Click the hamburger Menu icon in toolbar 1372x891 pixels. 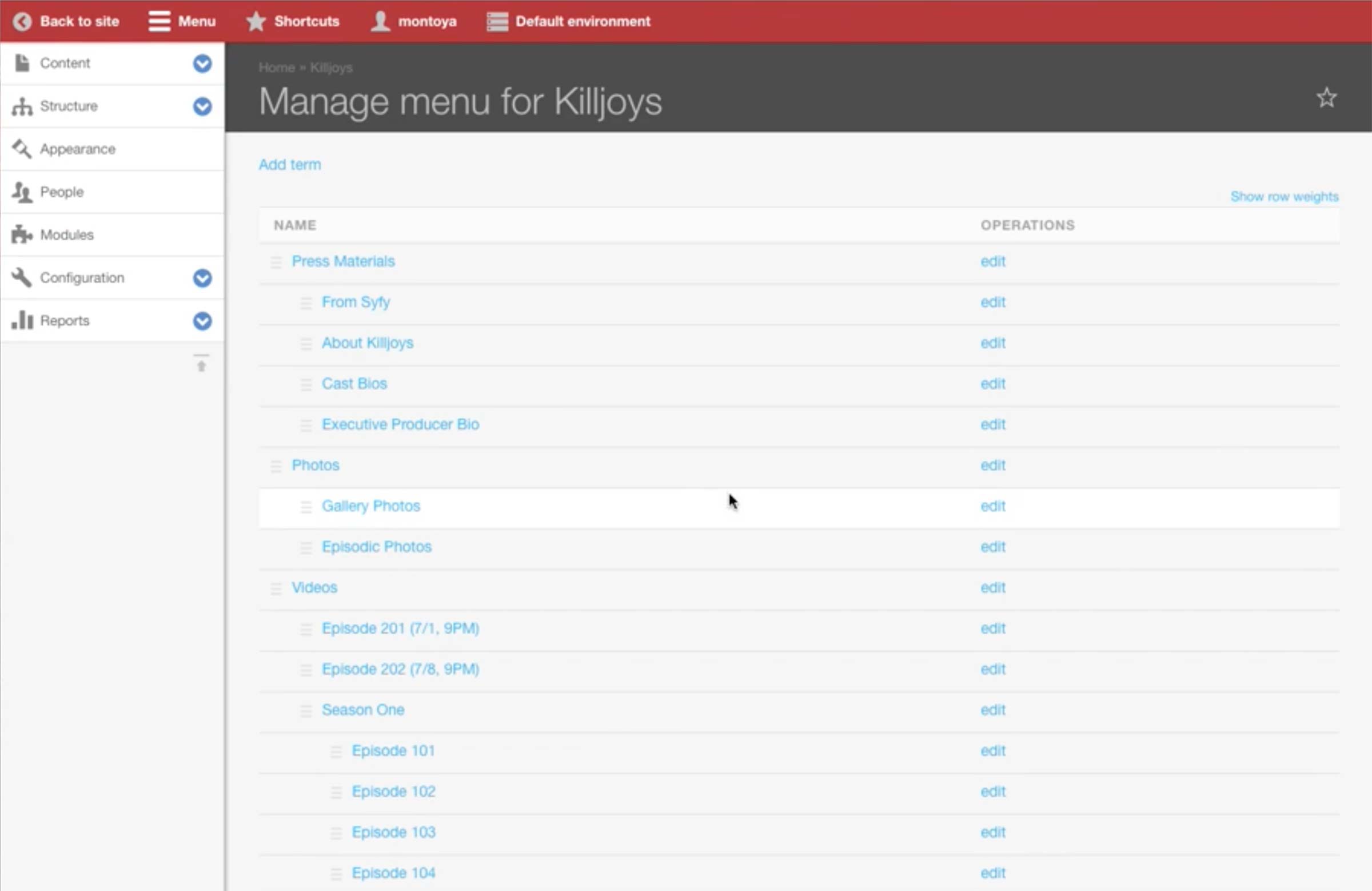click(159, 21)
